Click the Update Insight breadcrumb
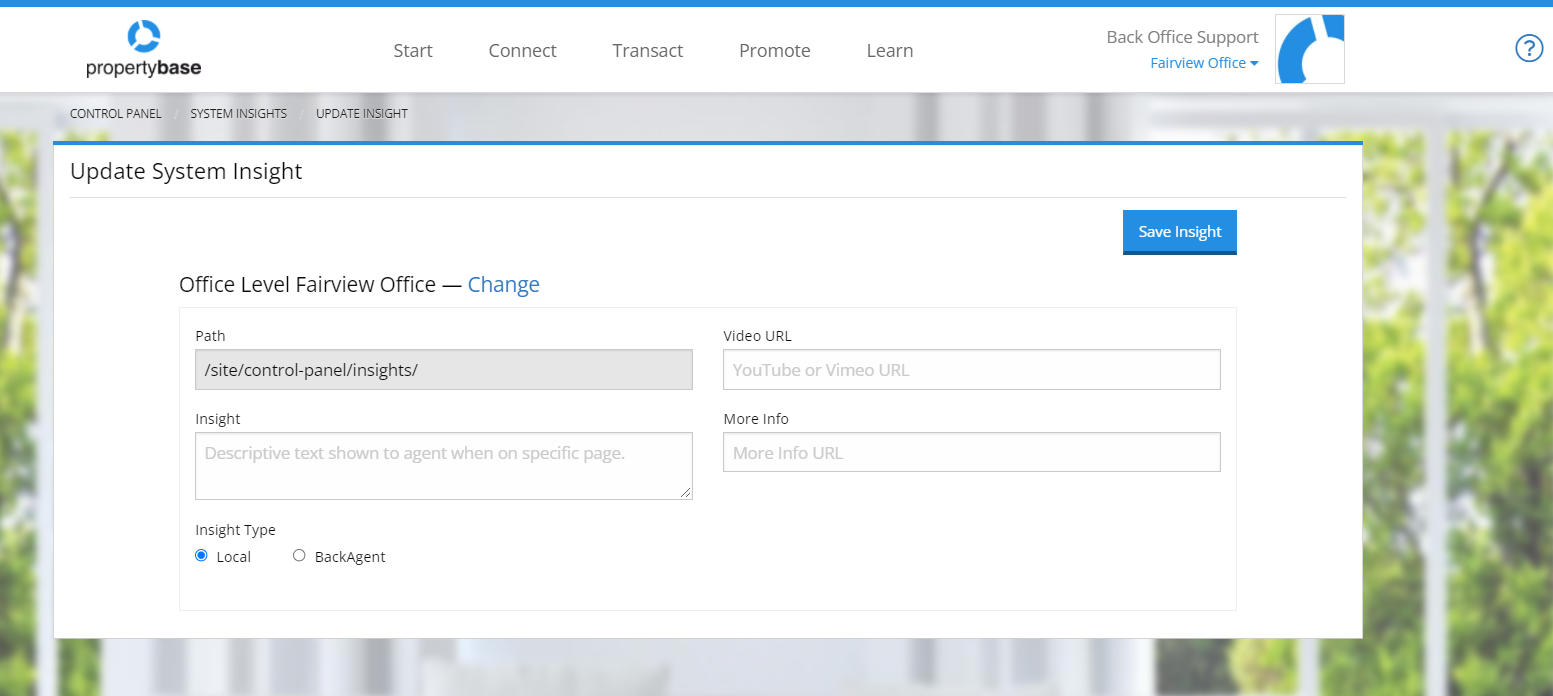Viewport: 1553px width, 696px height. pyautogui.click(x=361, y=113)
